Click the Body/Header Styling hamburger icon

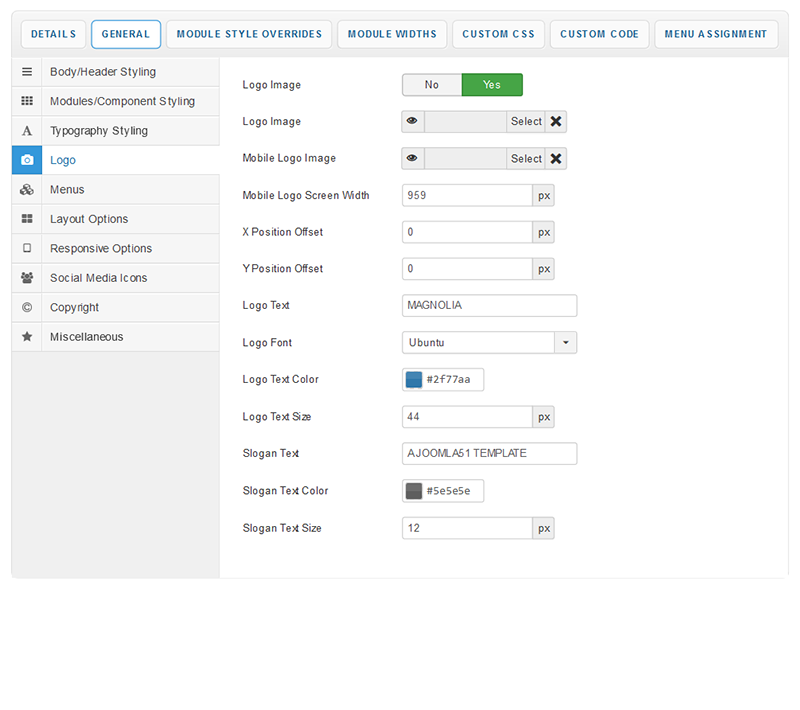(x=27, y=72)
